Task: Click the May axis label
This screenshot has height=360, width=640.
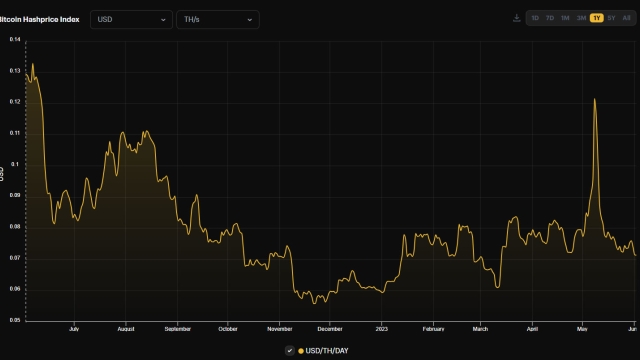Action: coord(582,329)
